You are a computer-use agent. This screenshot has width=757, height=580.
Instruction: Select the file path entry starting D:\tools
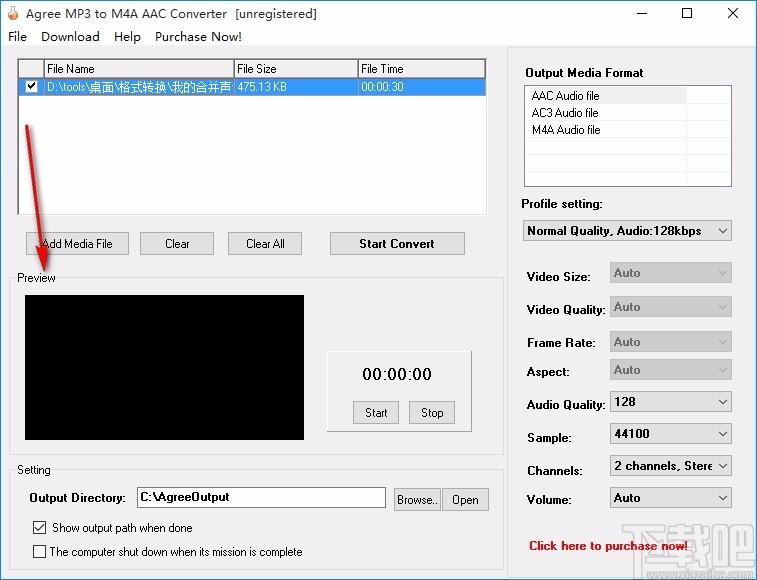pyautogui.click(x=139, y=87)
